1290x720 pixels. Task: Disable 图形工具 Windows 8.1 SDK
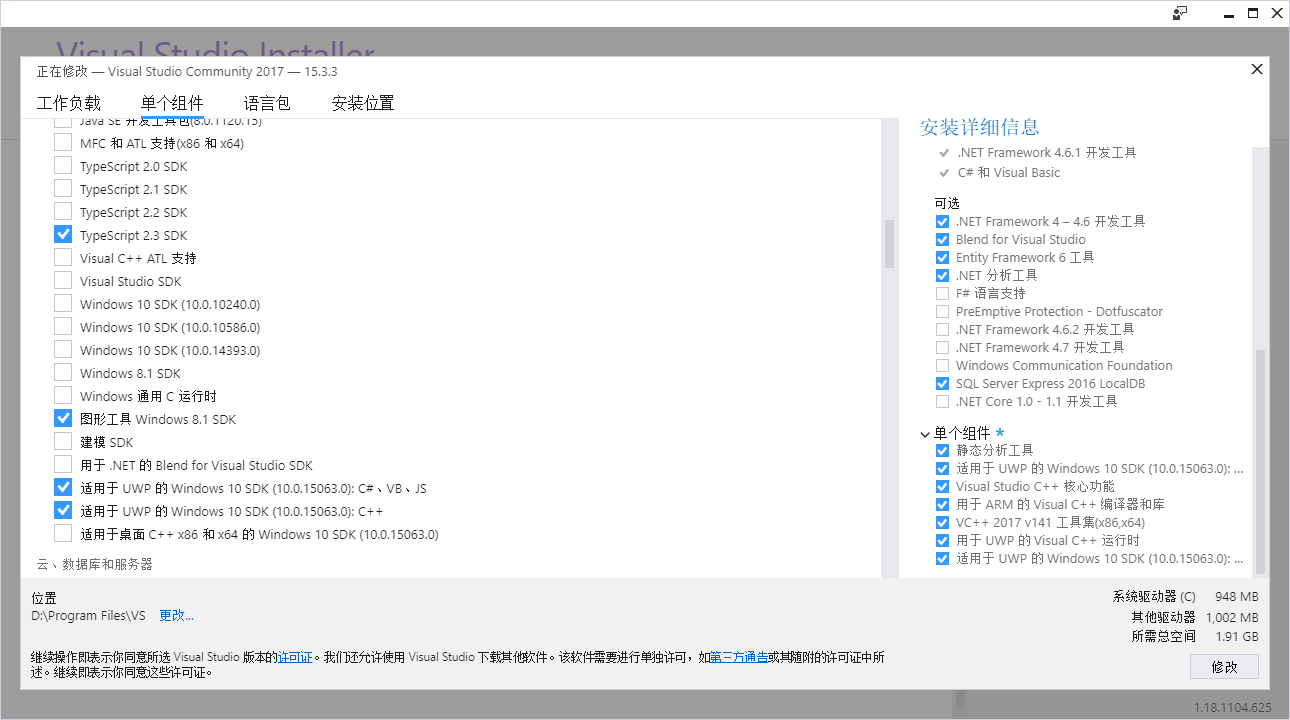pos(62,418)
